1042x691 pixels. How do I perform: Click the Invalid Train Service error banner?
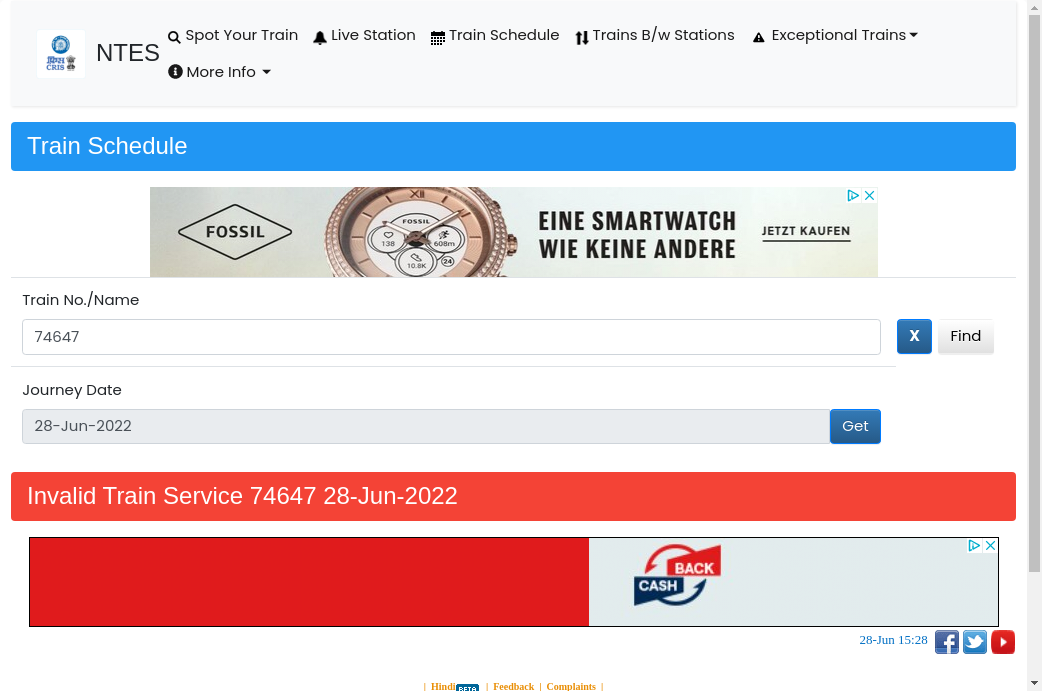coord(513,496)
